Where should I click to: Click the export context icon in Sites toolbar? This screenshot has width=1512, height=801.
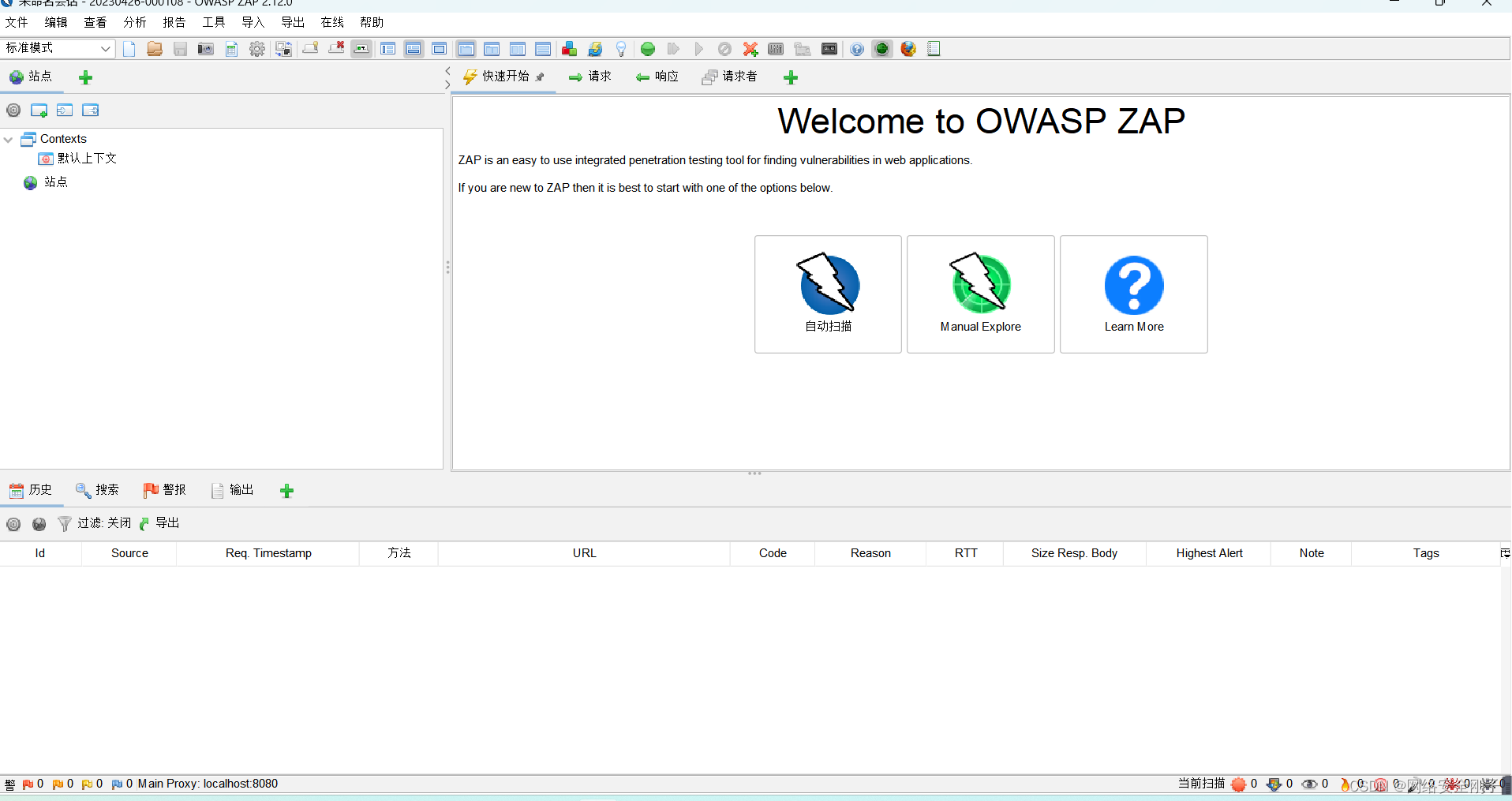click(x=91, y=110)
